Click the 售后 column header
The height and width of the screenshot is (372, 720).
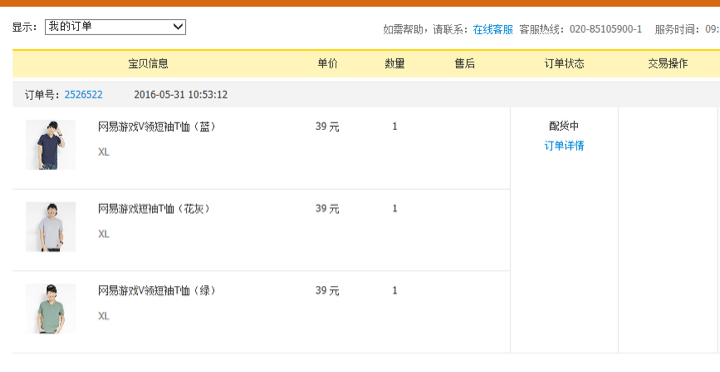[x=464, y=63]
